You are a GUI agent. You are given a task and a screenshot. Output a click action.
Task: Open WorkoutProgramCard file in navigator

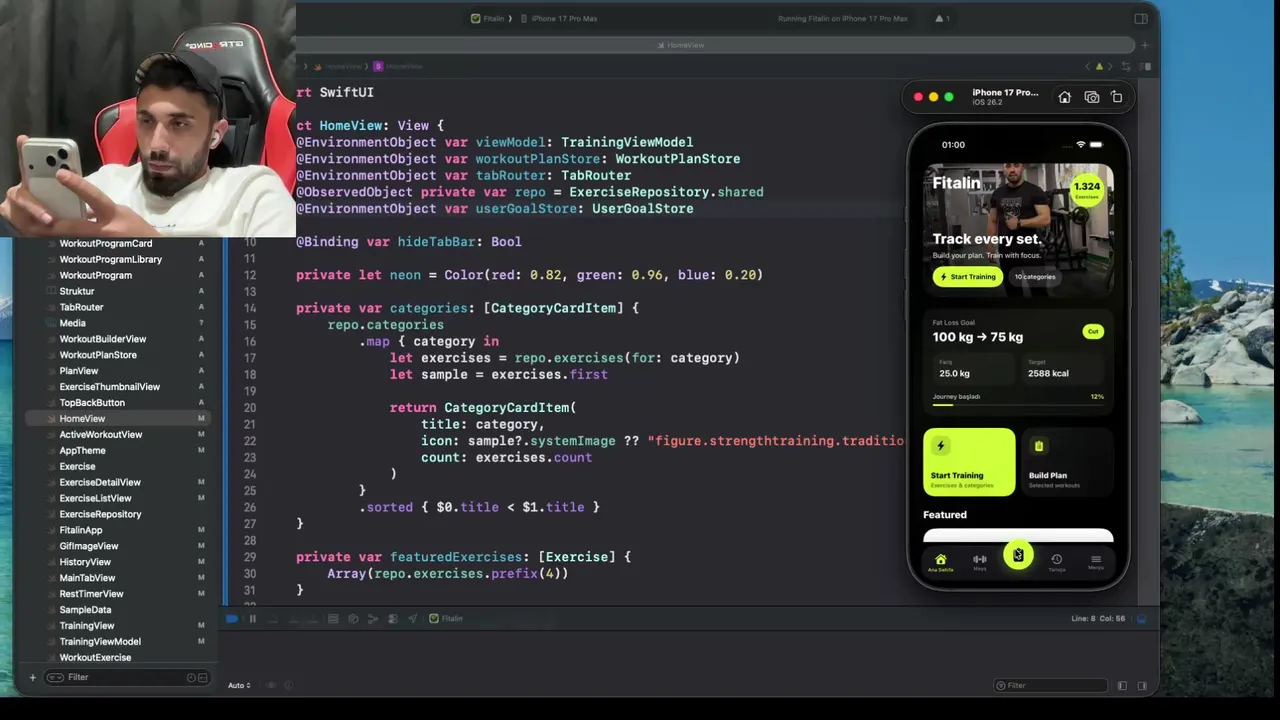[106, 244]
